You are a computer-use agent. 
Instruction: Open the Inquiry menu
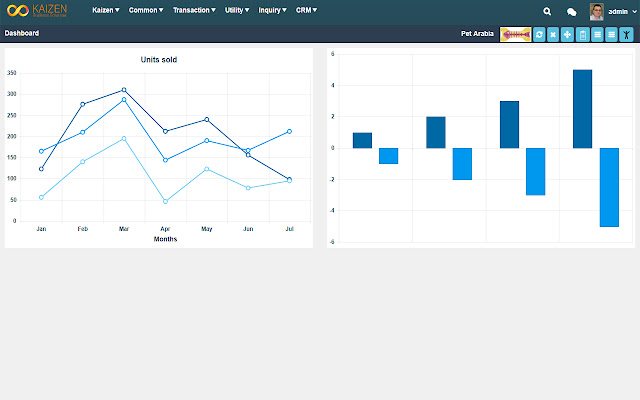(272, 10)
